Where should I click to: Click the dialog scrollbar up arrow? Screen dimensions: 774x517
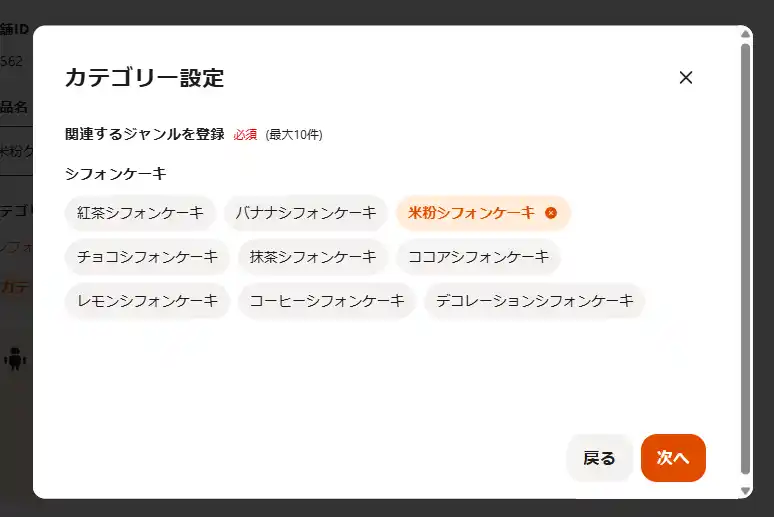[745, 36]
